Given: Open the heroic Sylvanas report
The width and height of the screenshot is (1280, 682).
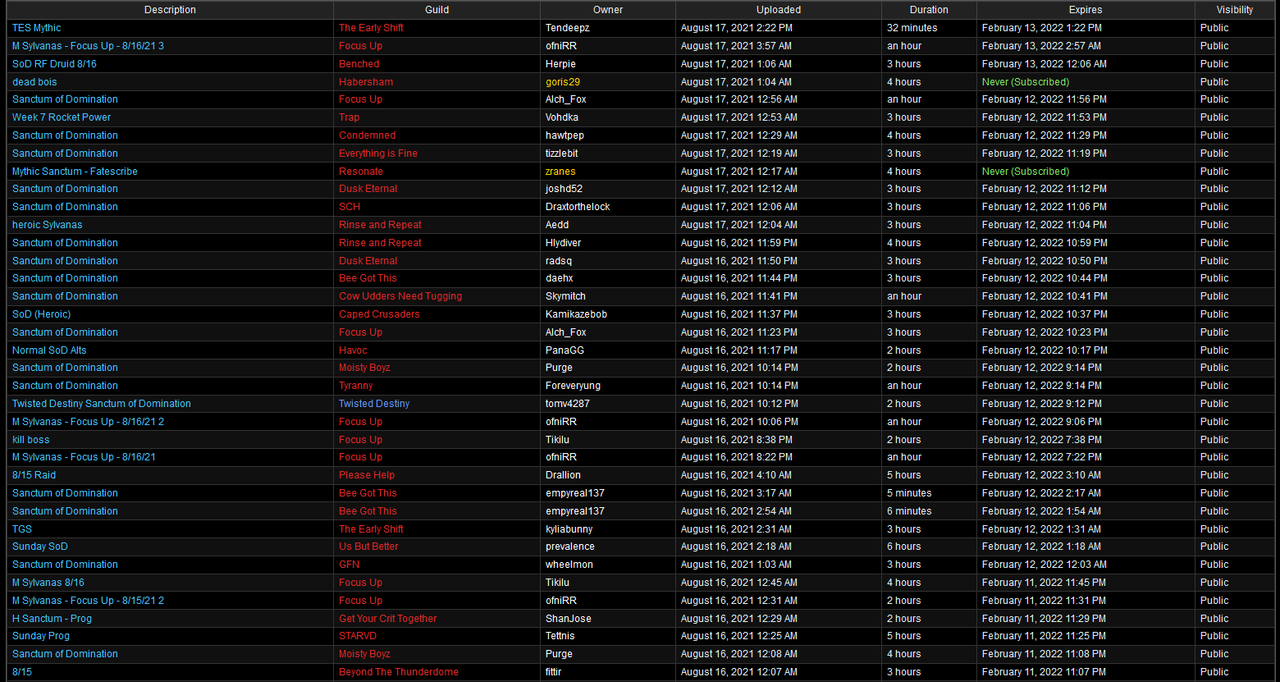Looking at the screenshot, I should (47, 225).
